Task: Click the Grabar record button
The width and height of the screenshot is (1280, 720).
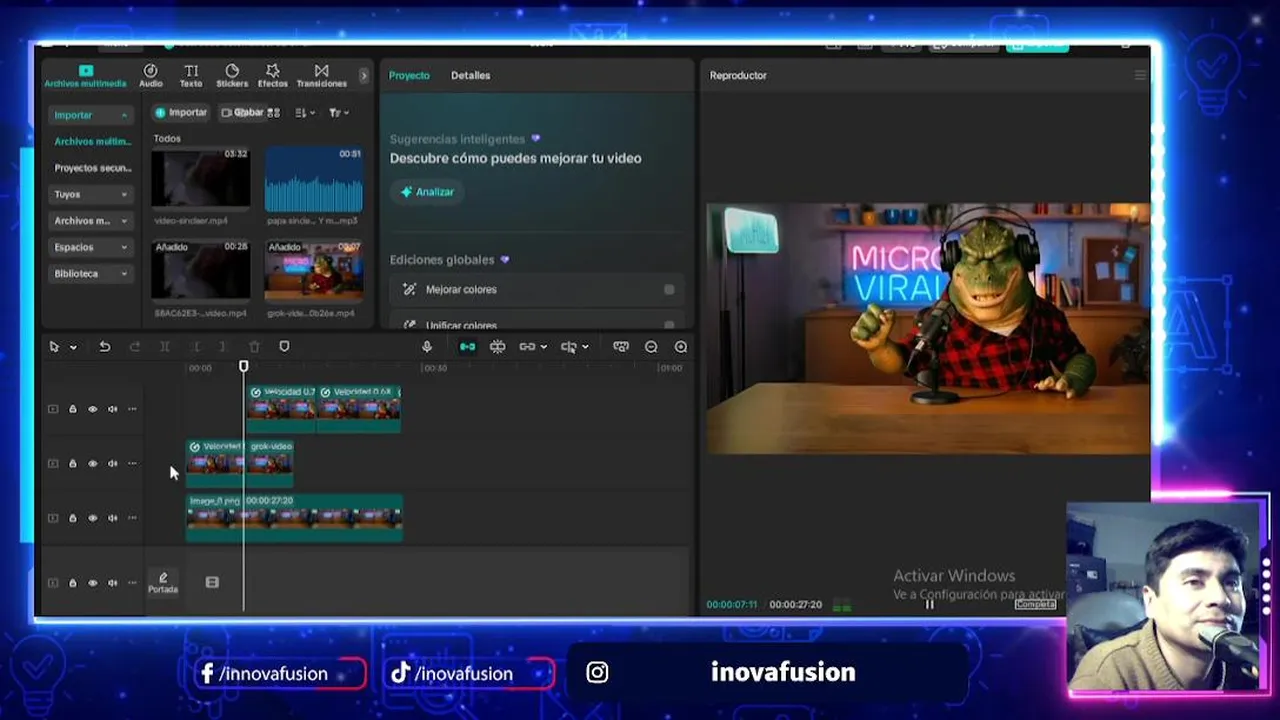Action: tap(242, 113)
